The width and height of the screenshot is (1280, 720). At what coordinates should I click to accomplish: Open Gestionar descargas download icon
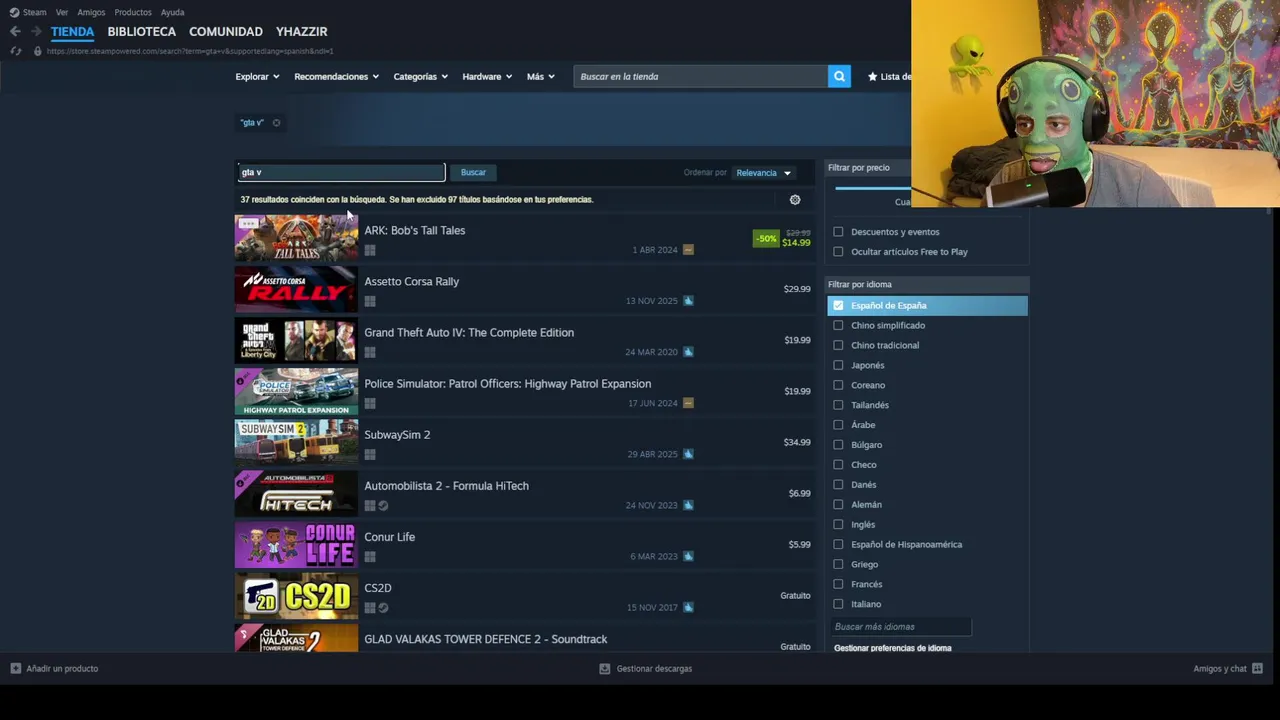pos(605,668)
